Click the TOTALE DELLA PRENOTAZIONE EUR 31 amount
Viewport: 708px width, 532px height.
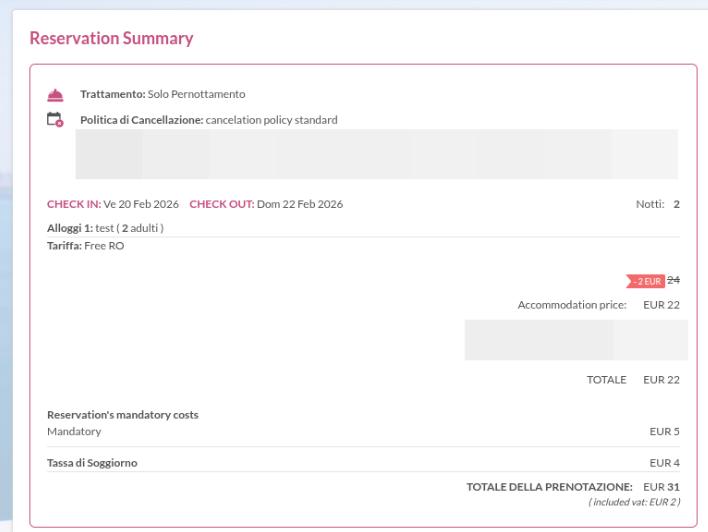(661, 487)
